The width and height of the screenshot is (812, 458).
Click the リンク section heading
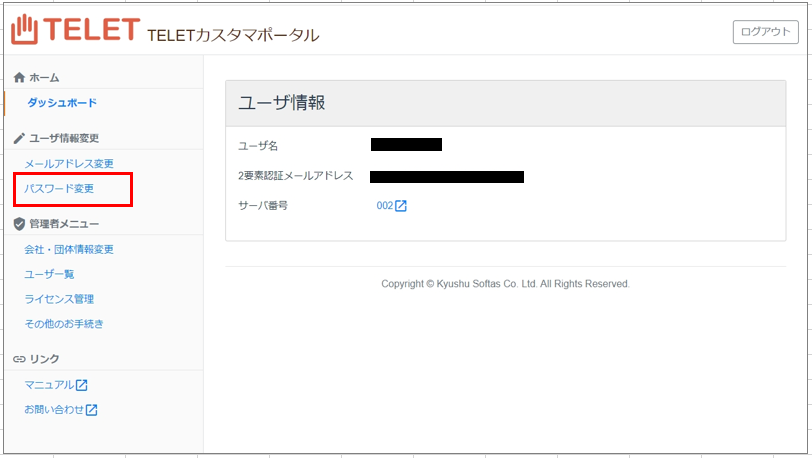pyautogui.click(x=44, y=359)
